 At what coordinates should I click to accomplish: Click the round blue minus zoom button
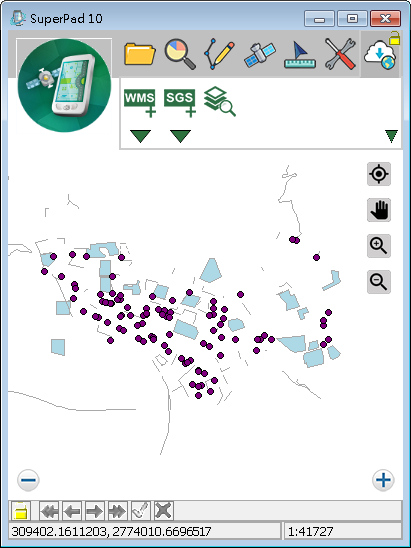point(28,480)
